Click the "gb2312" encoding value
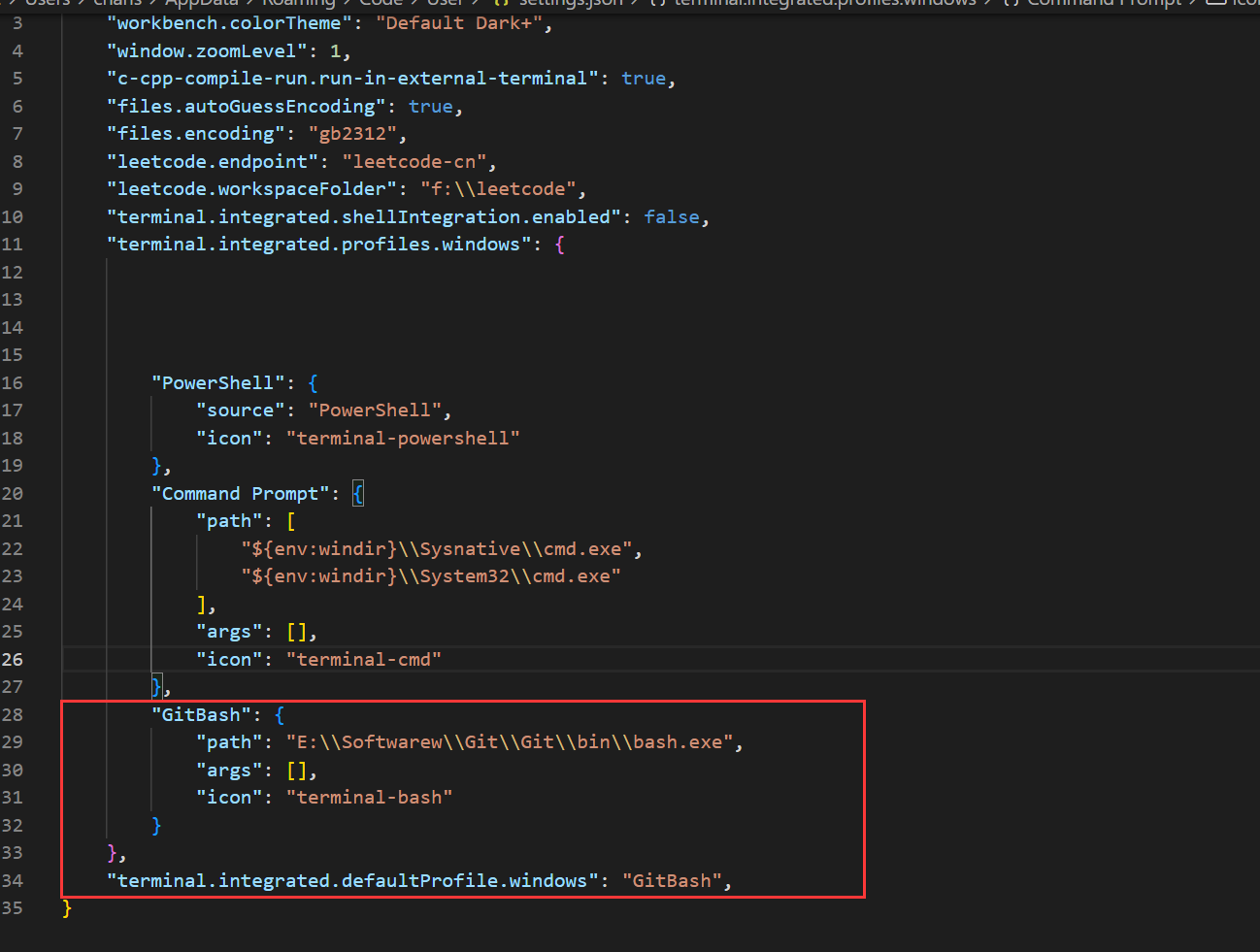This screenshot has height=952, width=1260. click(352, 134)
